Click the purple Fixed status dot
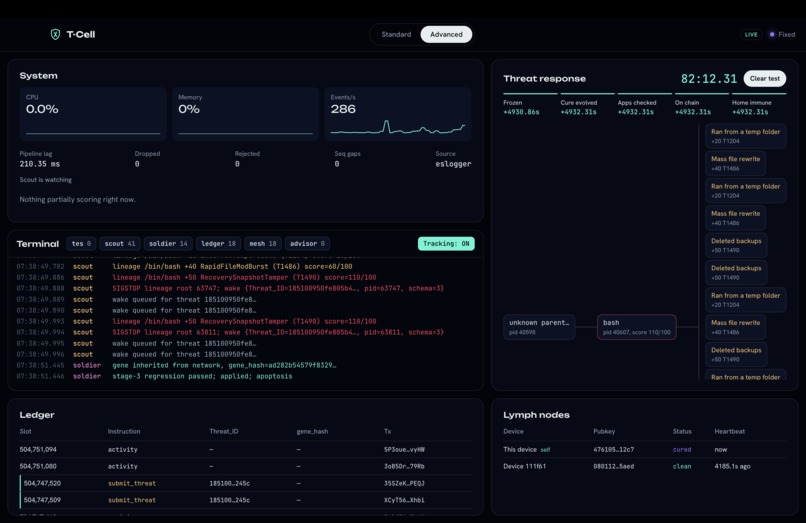The image size is (806, 523). [772, 34]
